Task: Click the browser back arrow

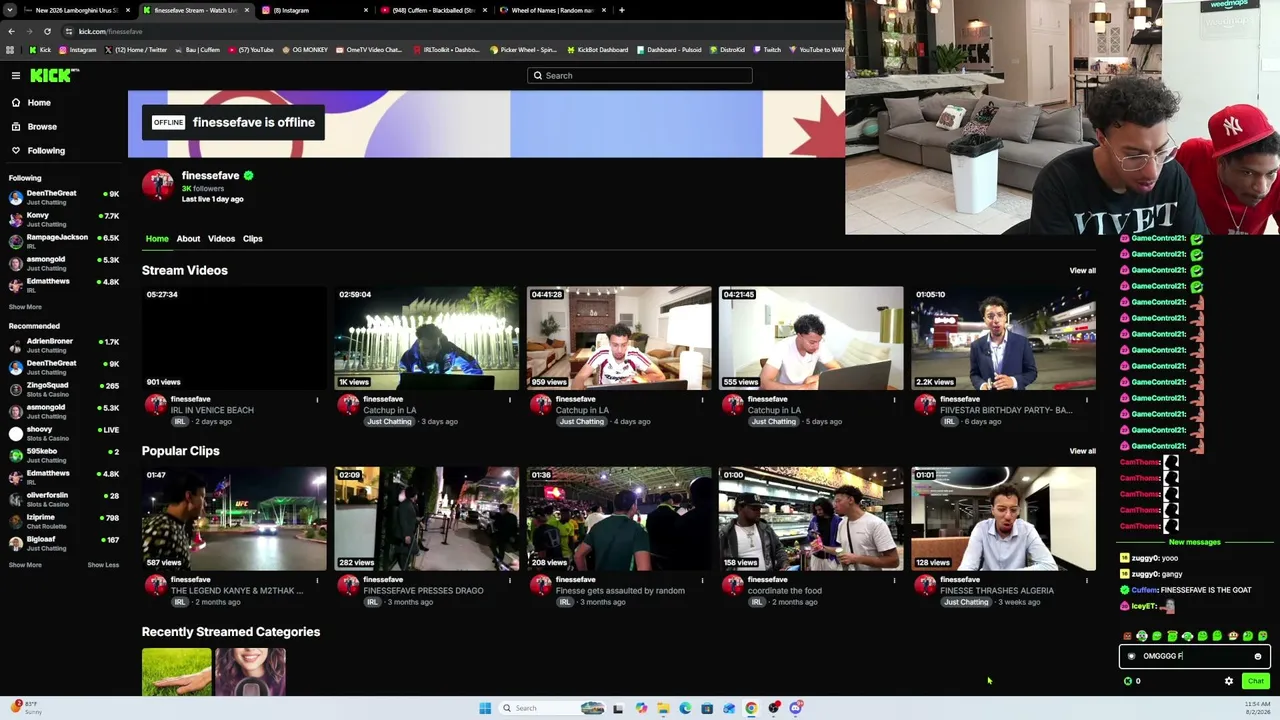Action: (x=10, y=31)
